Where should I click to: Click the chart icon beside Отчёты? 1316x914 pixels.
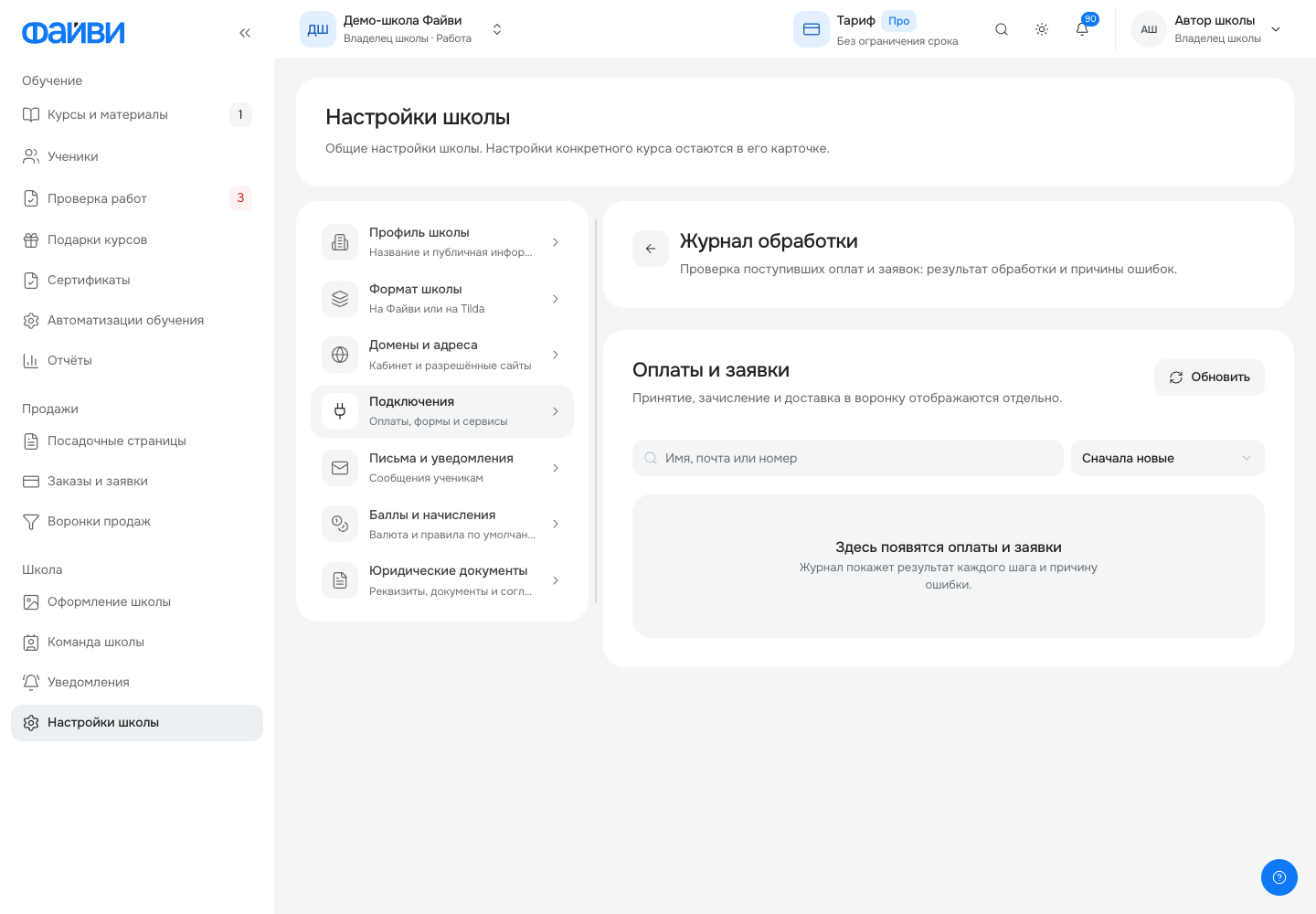coord(31,360)
